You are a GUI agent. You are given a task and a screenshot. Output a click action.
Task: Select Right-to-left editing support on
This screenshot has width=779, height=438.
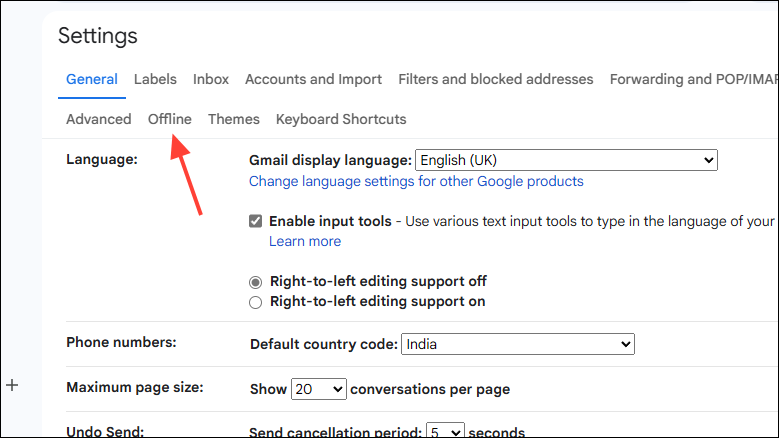(256, 302)
